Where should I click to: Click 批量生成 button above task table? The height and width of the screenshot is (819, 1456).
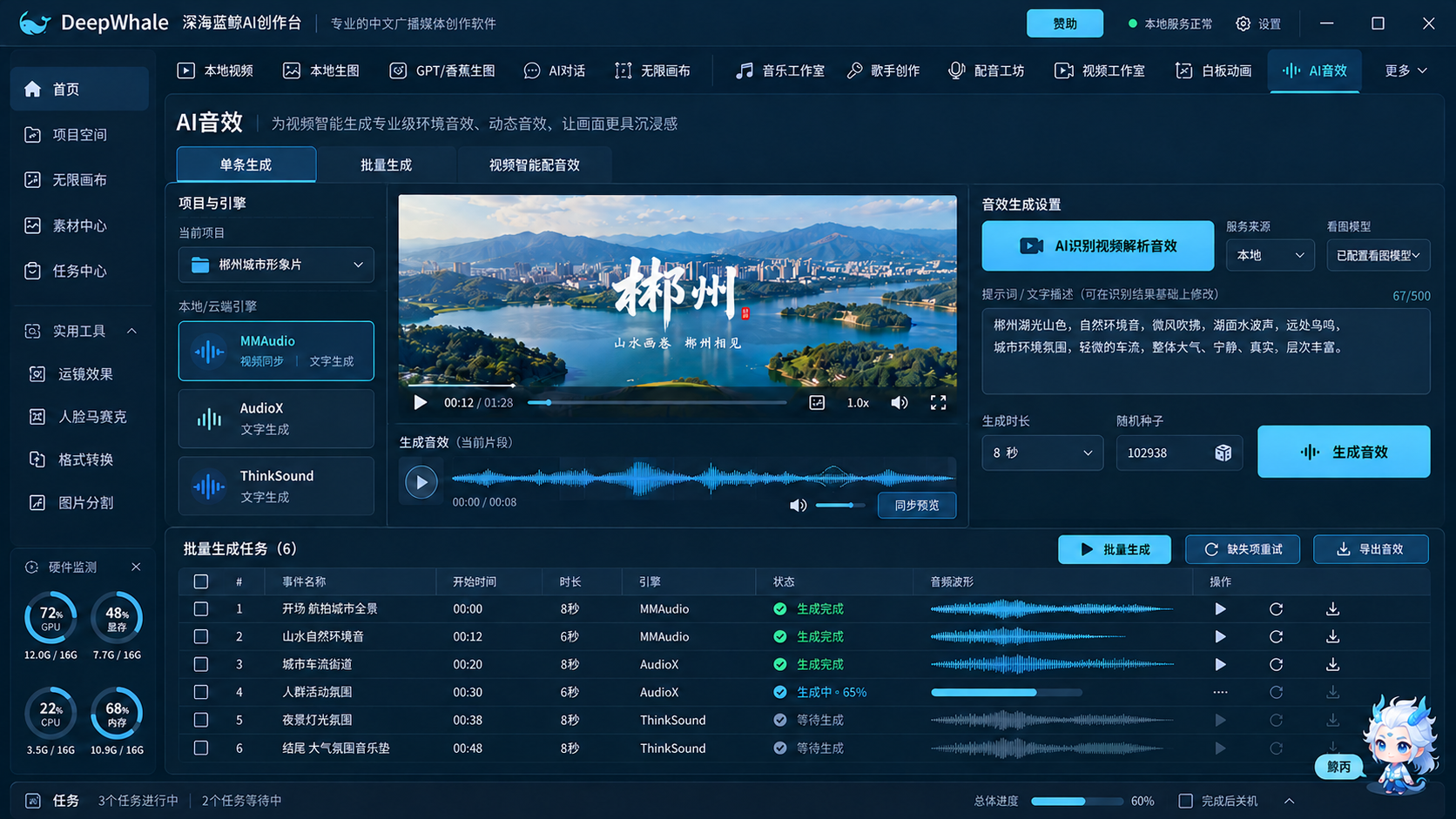click(1115, 550)
